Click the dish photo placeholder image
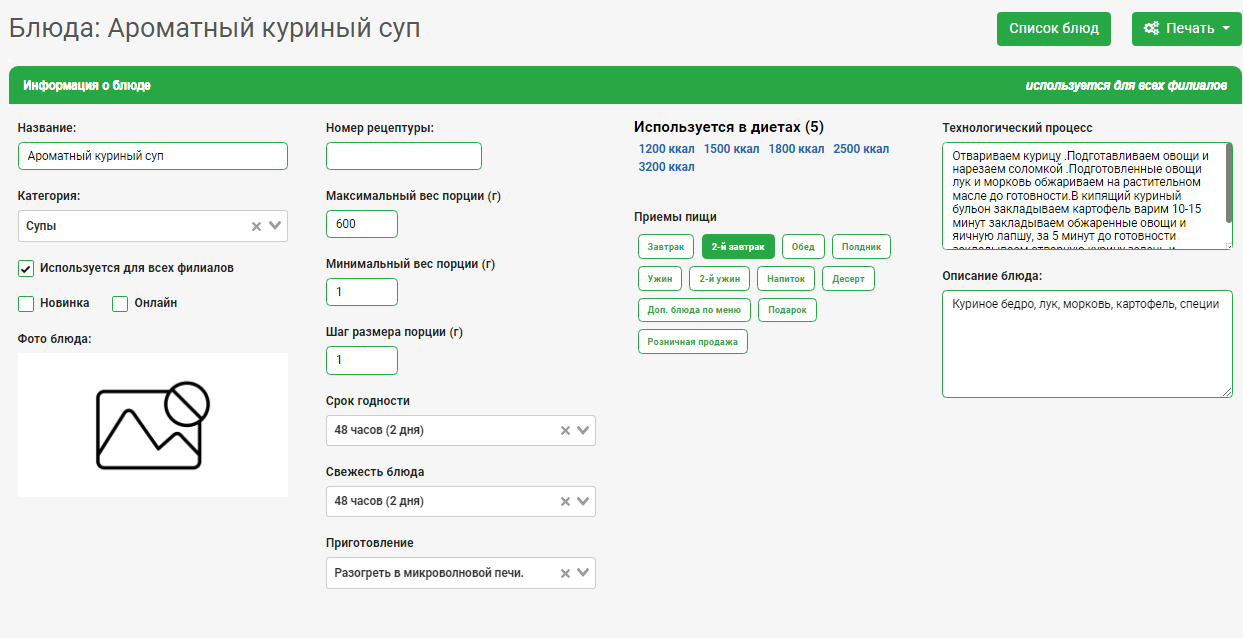This screenshot has width=1243, height=638. [153, 425]
